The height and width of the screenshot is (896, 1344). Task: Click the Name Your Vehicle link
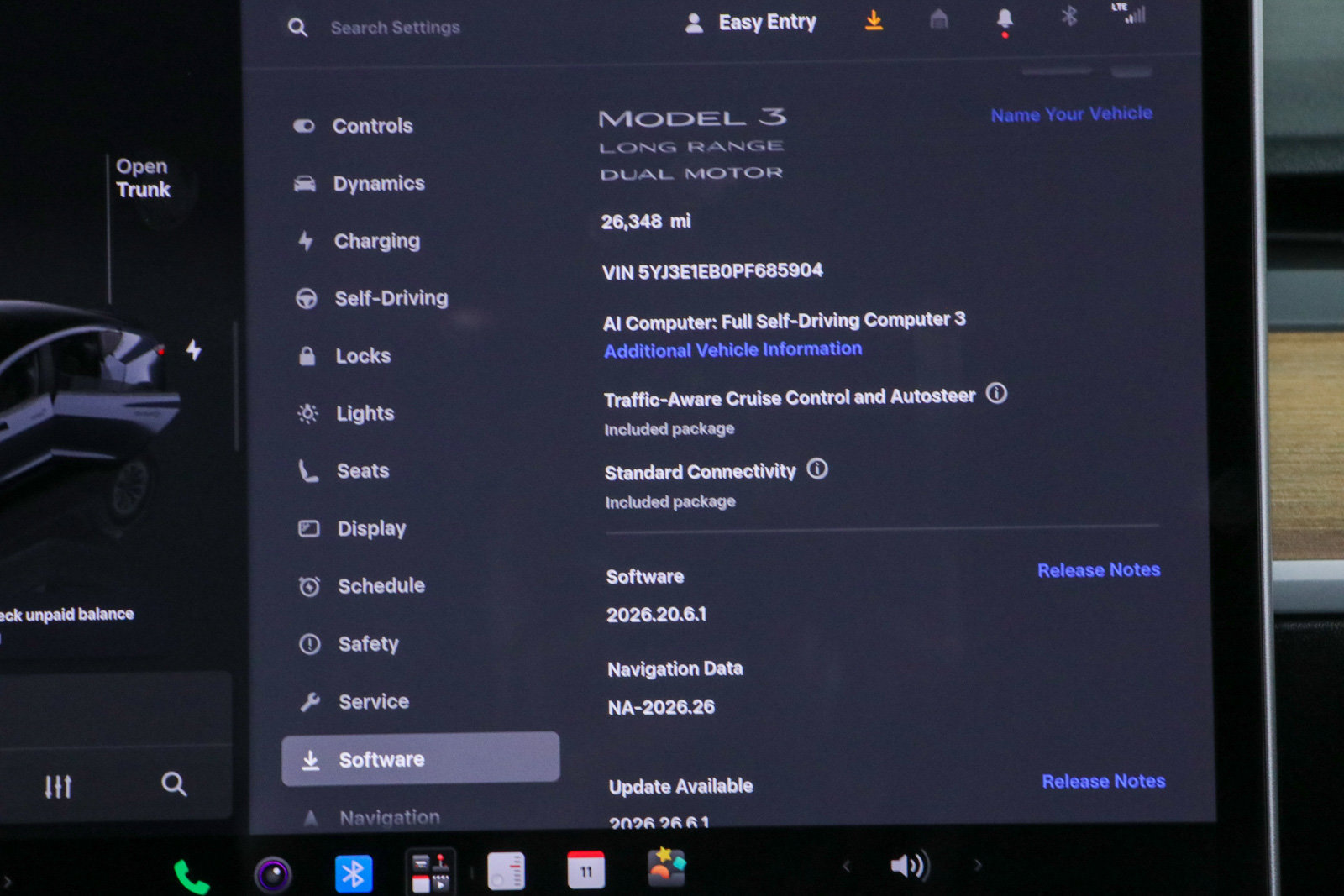(1071, 114)
